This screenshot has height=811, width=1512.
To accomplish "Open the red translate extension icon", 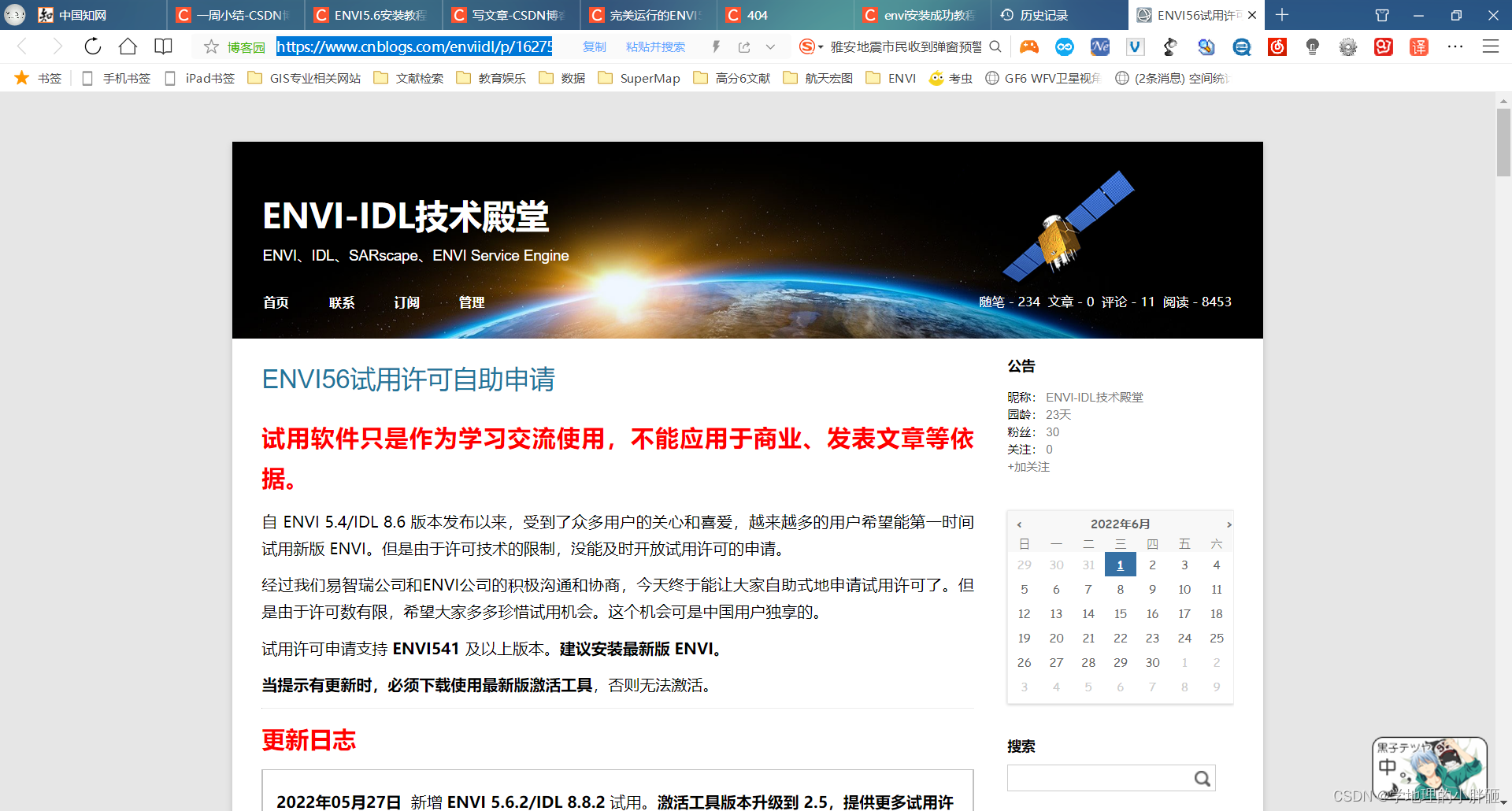I will [1418, 46].
